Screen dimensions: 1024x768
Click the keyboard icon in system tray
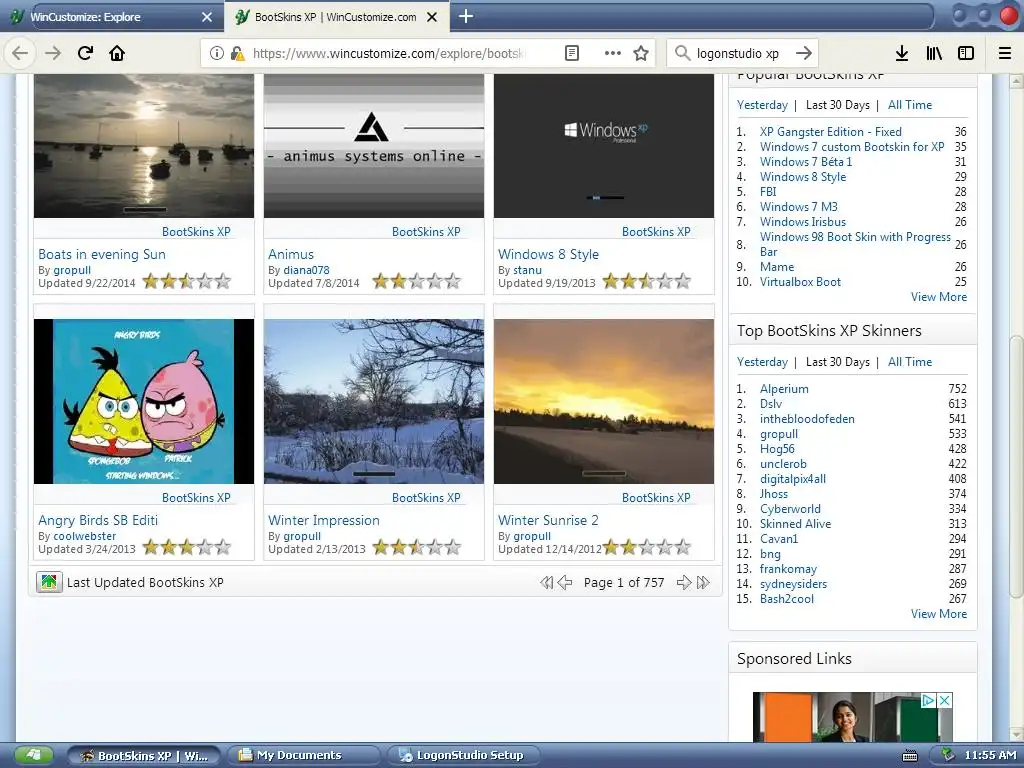(x=910, y=756)
